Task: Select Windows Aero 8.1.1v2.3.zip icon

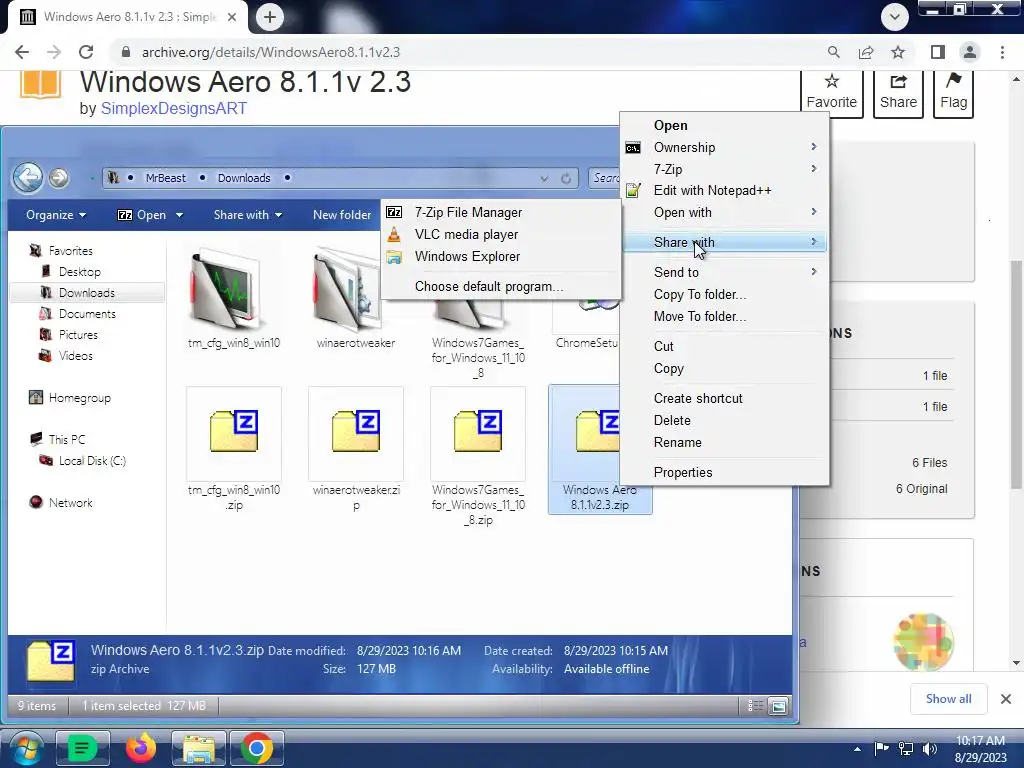Action: pyautogui.click(x=597, y=431)
